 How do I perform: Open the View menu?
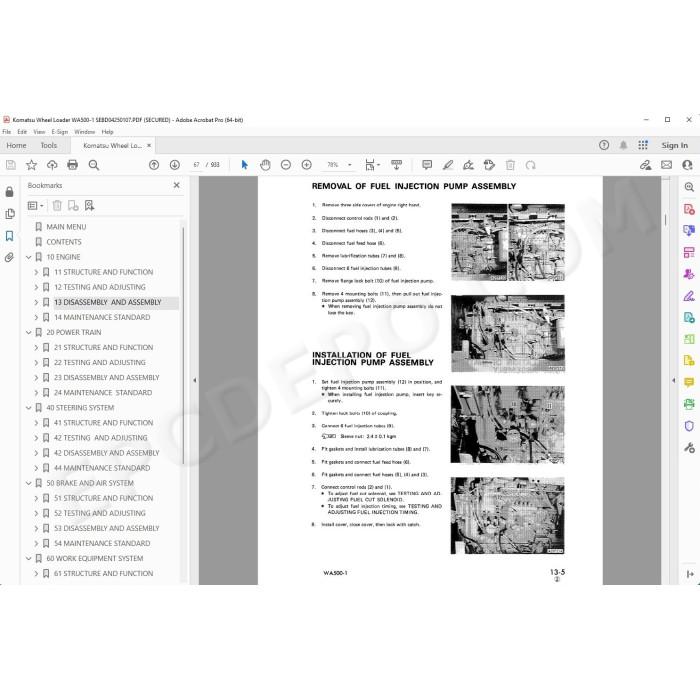point(39,132)
